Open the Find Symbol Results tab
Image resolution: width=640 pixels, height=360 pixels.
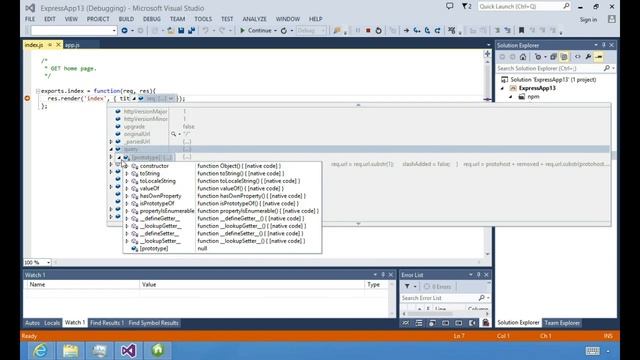tap(153, 323)
